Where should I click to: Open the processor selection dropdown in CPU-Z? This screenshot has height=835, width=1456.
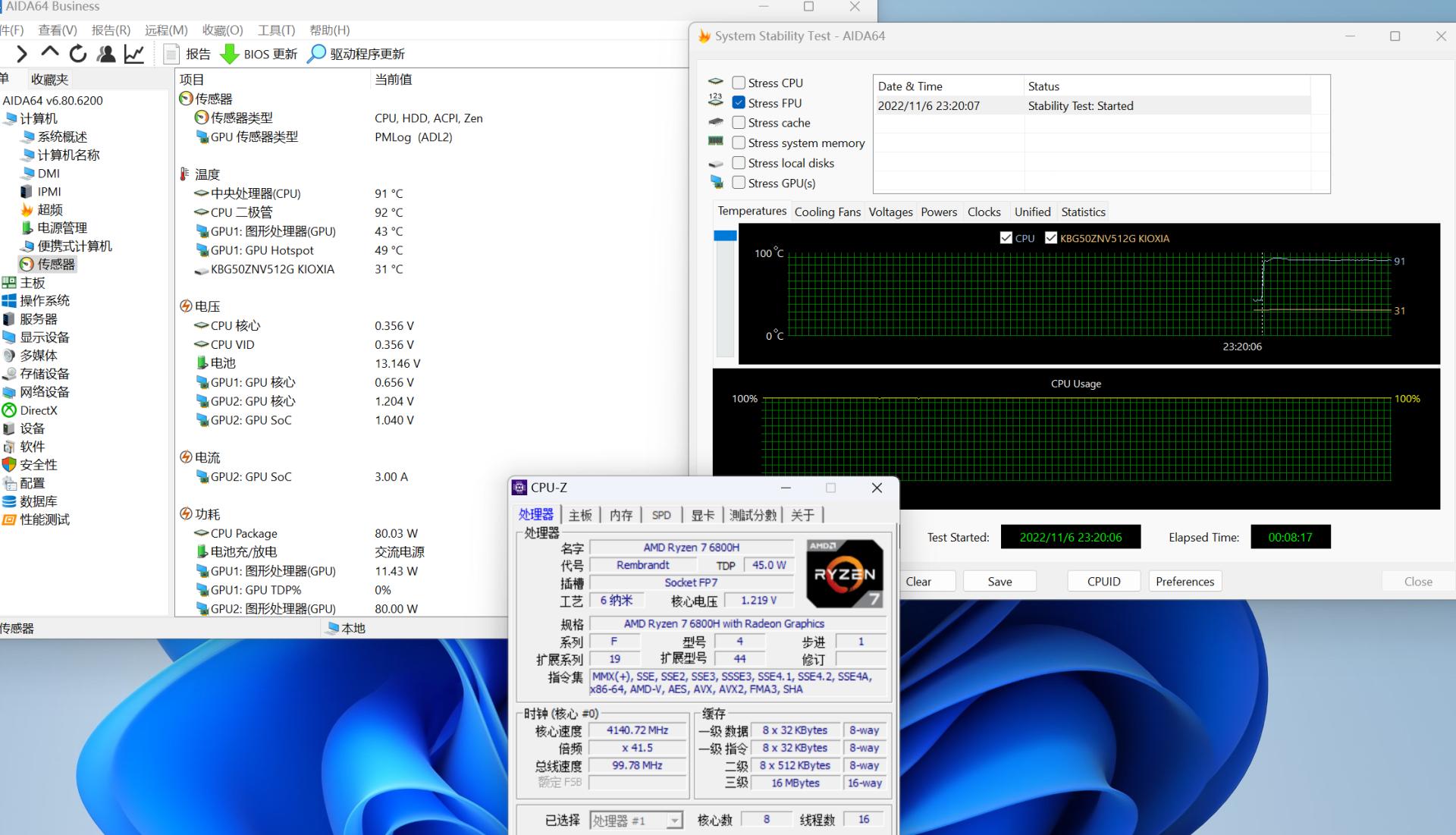click(x=674, y=820)
